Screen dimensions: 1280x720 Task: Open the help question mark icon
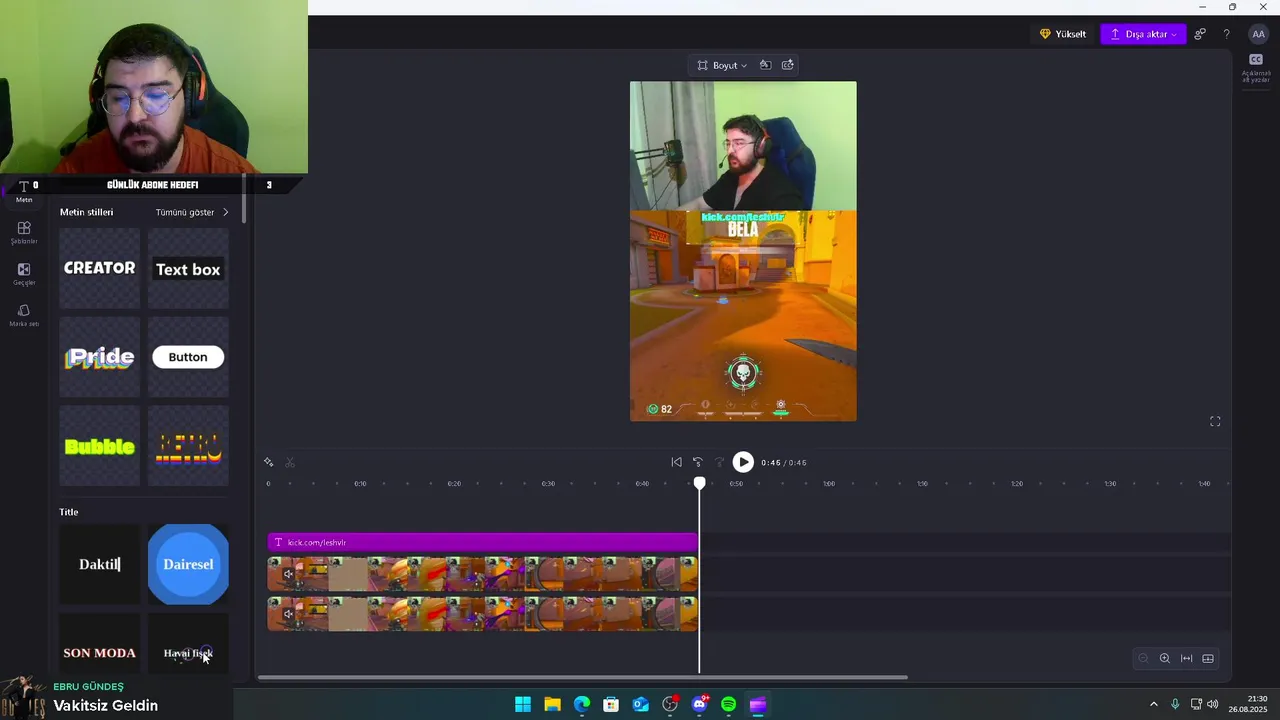(x=1227, y=34)
